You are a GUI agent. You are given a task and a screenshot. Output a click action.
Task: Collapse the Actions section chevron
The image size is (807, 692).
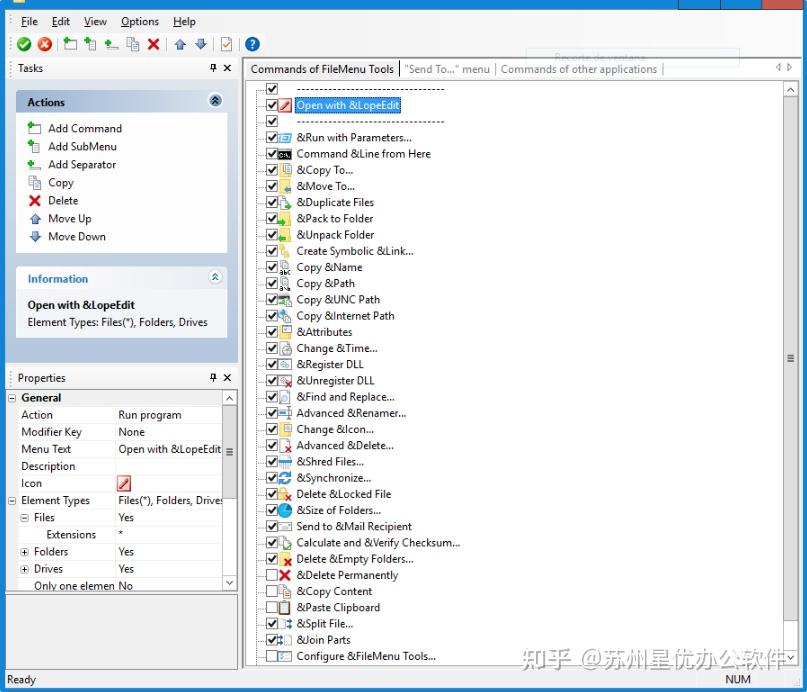(x=215, y=100)
